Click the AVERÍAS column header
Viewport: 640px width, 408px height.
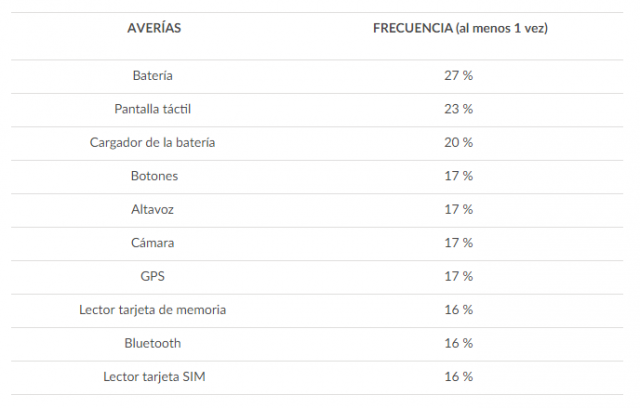(x=153, y=28)
